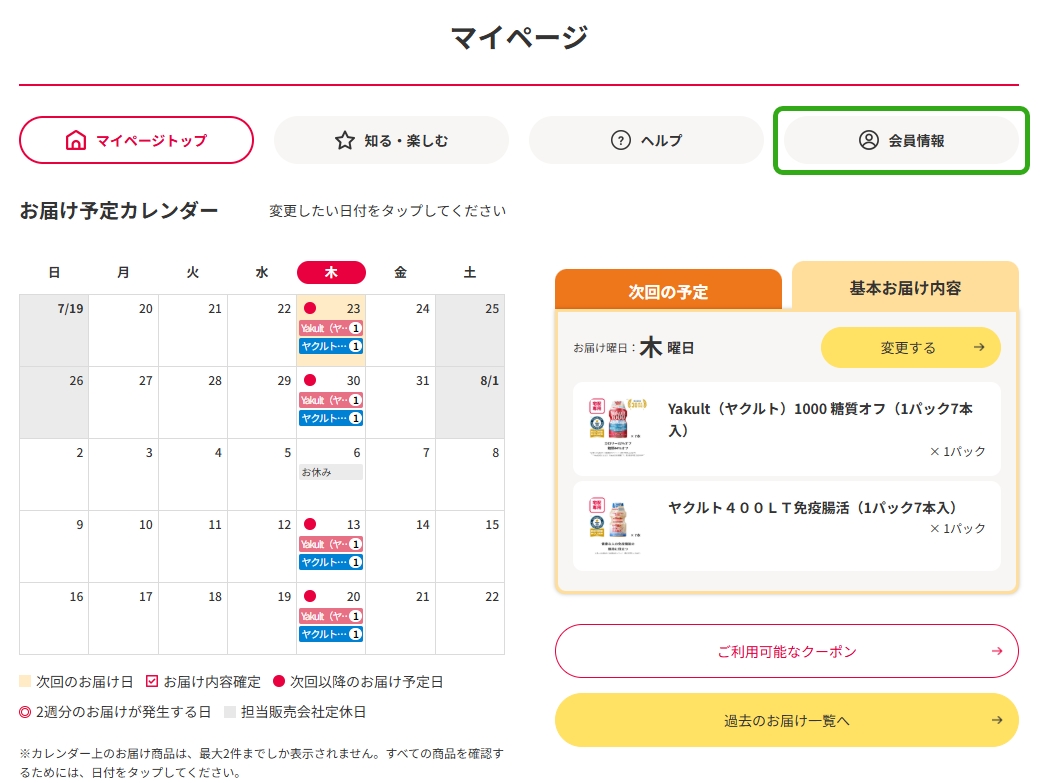Viewport: 1048px width, 783px height.
Task: Click the pink Yakult tag on August 13
Action: pos(331,544)
